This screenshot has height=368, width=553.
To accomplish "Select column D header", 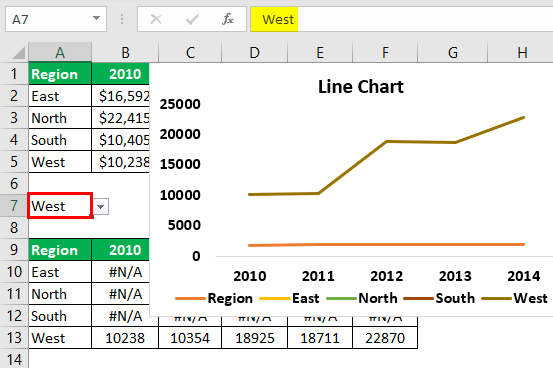I will point(254,53).
